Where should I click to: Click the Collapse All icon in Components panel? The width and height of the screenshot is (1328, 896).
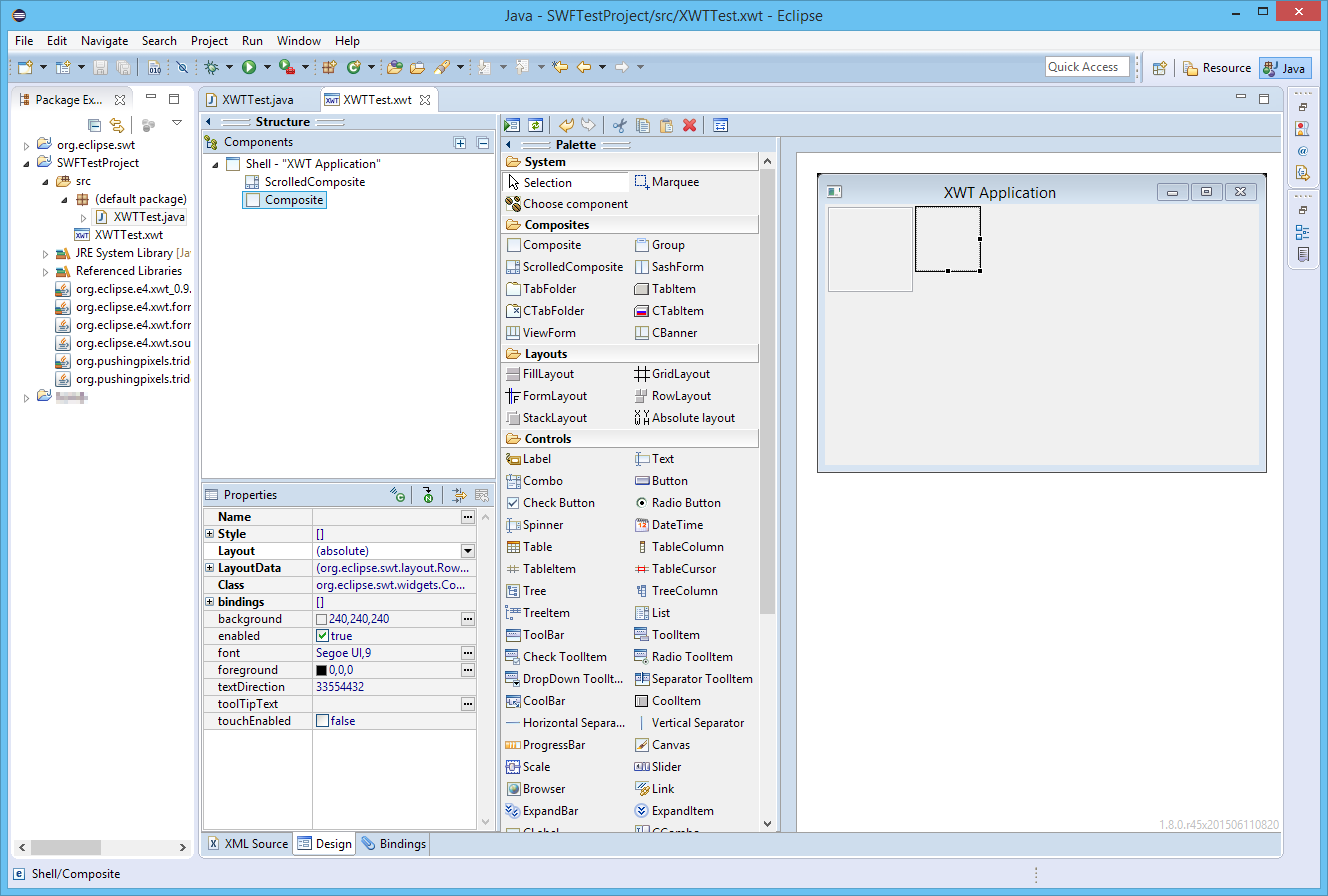(x=483, y=143)
